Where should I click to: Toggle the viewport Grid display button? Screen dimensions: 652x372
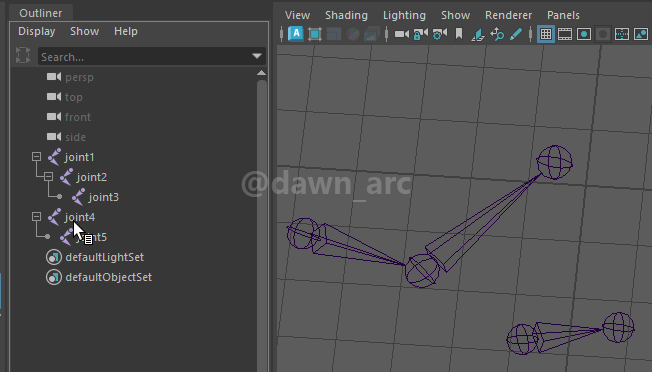(546, 34)
